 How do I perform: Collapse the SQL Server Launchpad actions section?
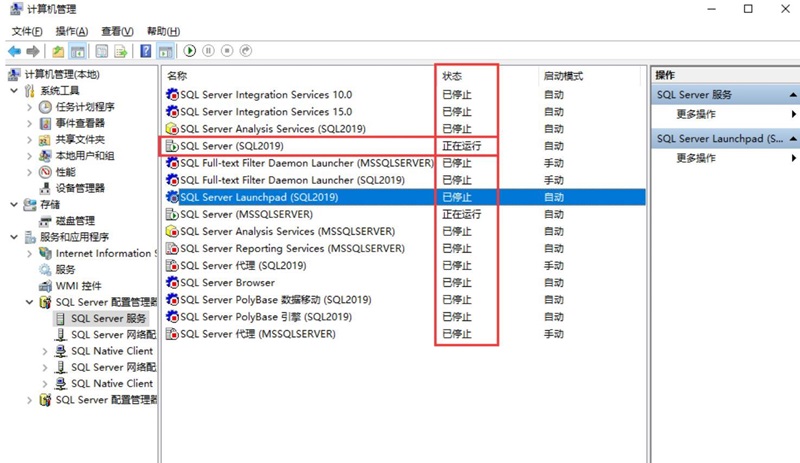(x=793, y=138)
